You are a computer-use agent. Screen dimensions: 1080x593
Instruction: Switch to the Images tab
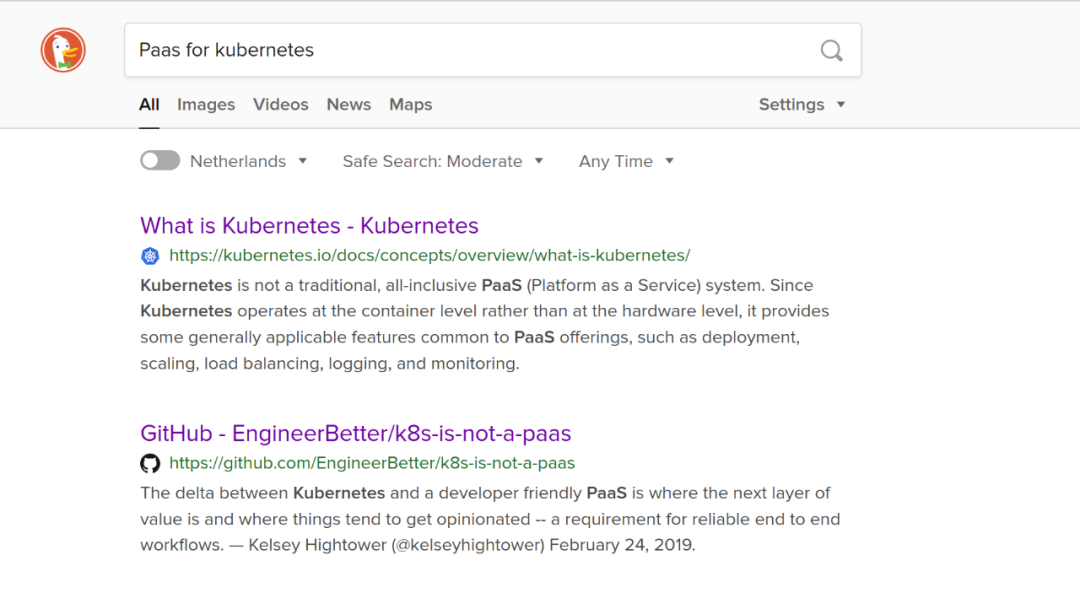point(206,104)
